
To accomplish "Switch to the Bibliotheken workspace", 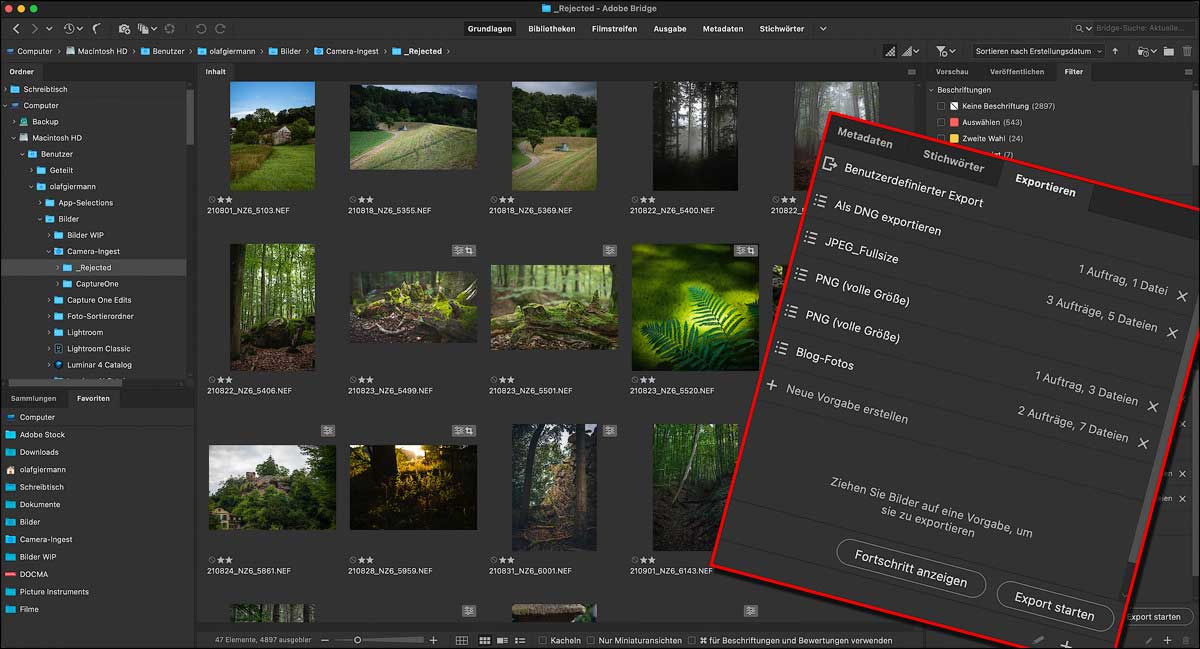I will pyautogui.click(x=551, y=29).
